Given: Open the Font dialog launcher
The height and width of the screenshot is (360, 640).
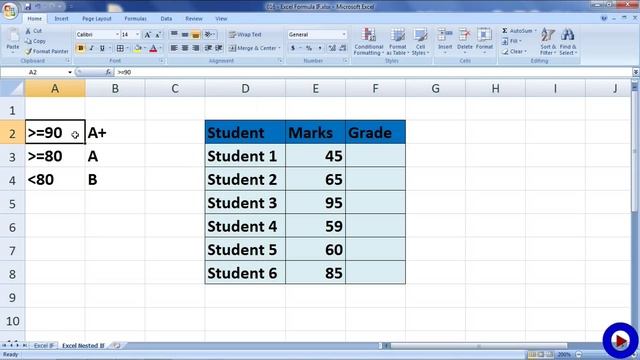Looking at the screenshot, I should (x=162, y=61).
